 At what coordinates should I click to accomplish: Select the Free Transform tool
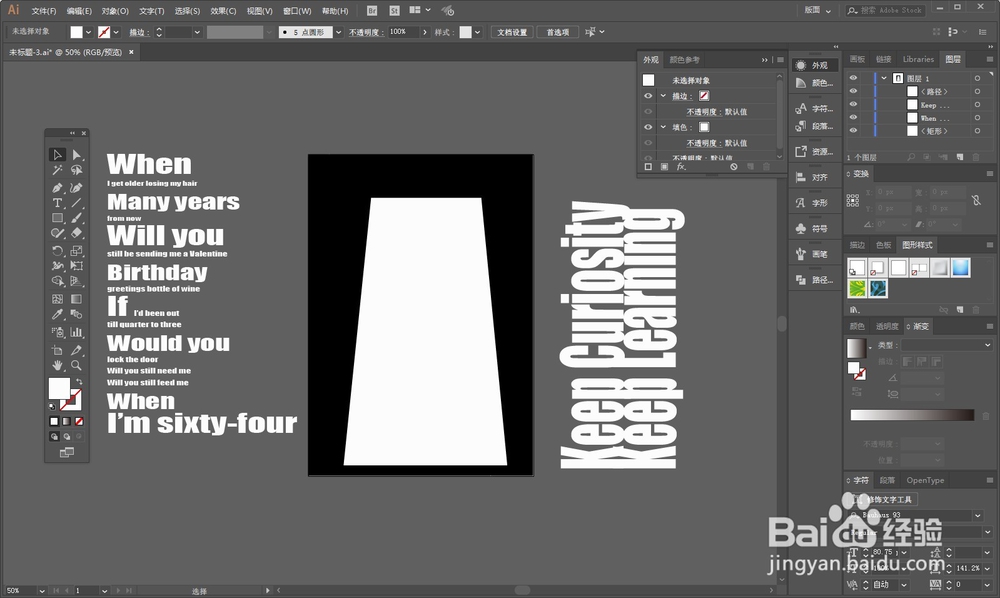[77, 266]
